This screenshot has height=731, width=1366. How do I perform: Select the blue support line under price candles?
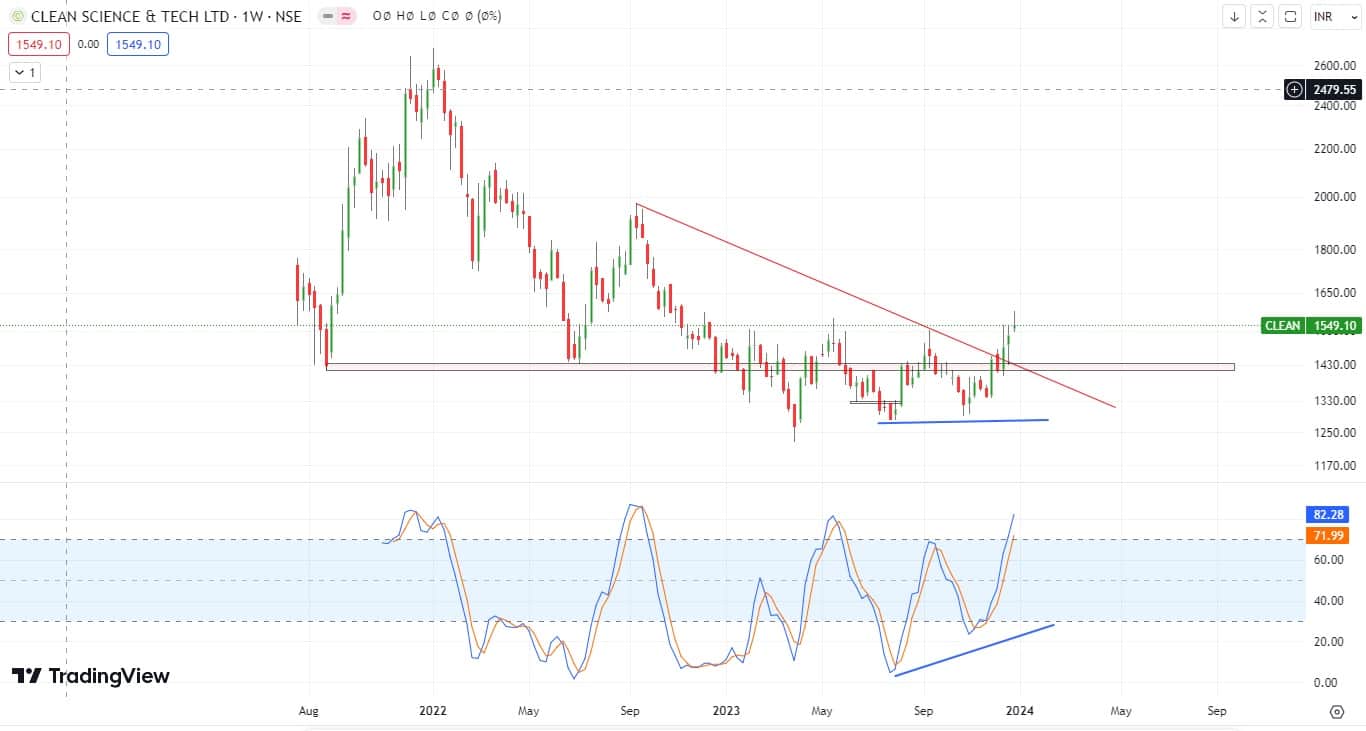[x=963, y=421]
